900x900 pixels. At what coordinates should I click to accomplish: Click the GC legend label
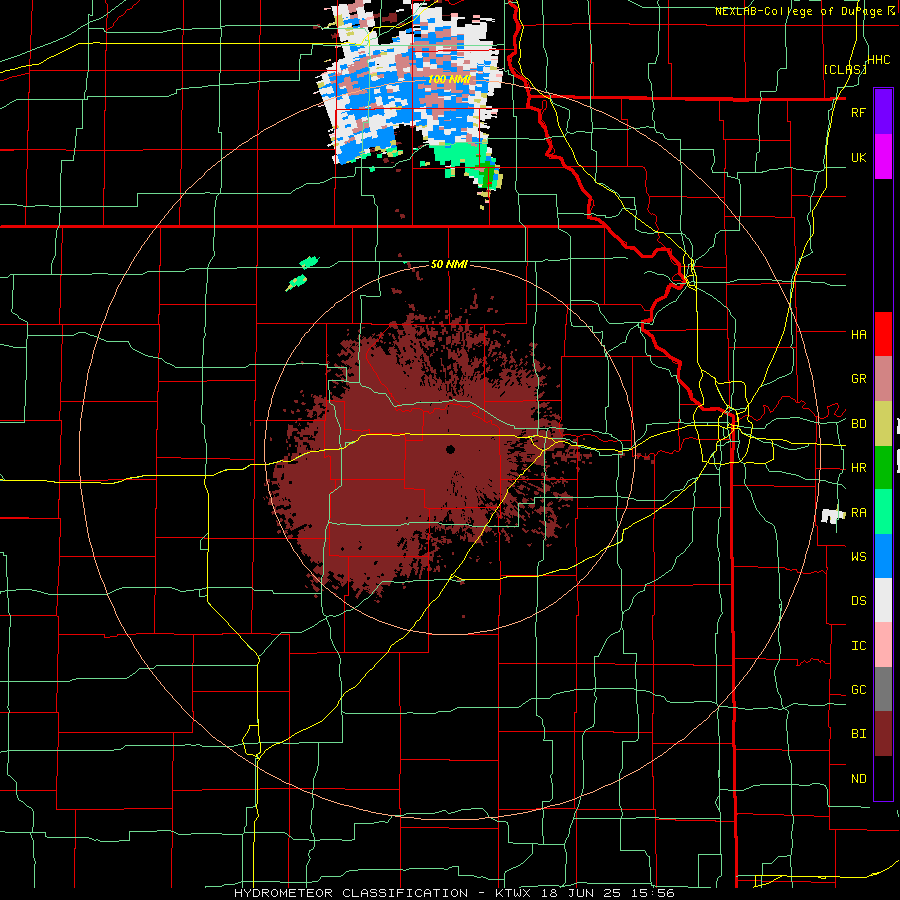(858, 689)
